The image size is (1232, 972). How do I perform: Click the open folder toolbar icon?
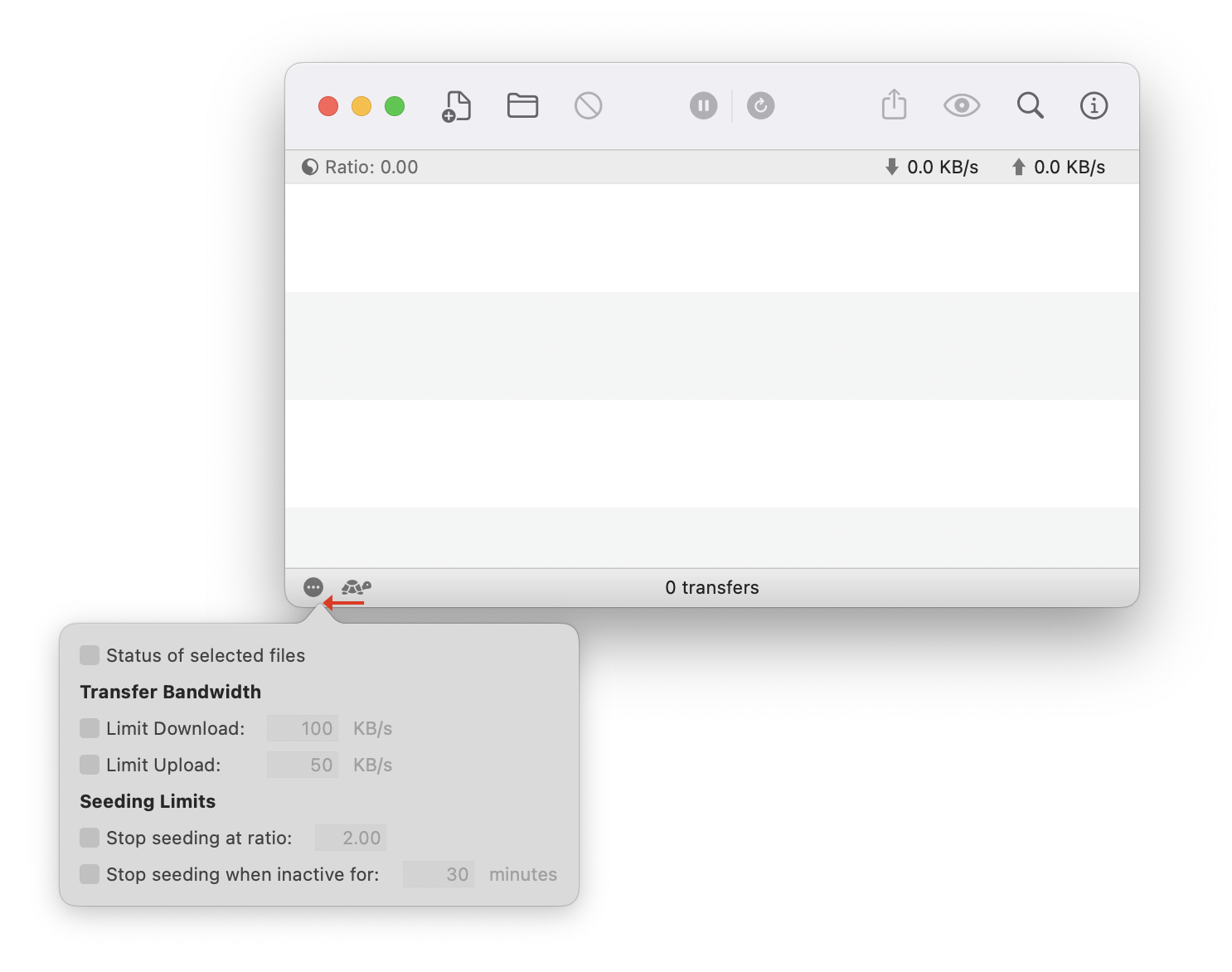522,105
